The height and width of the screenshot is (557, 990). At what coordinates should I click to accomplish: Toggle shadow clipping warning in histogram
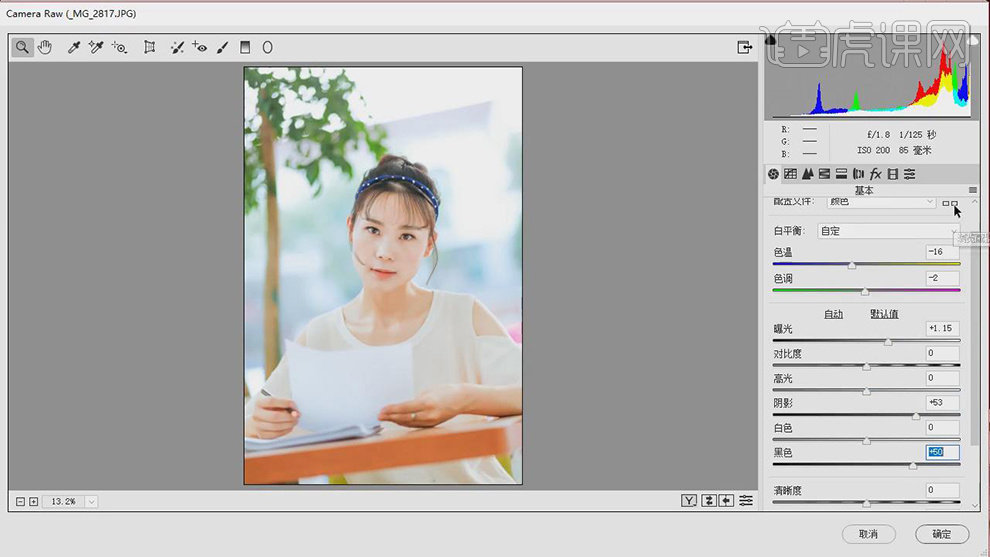(770, 40)
